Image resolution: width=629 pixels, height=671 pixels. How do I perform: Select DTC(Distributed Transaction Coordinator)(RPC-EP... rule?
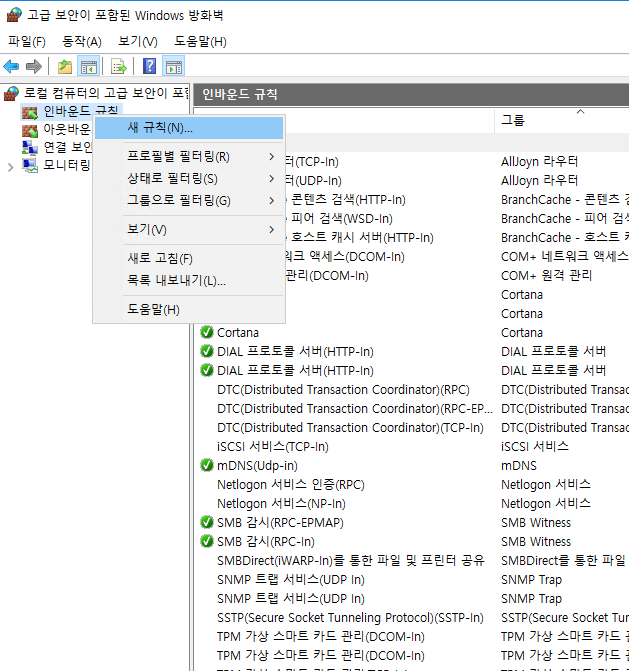(355, 408)
